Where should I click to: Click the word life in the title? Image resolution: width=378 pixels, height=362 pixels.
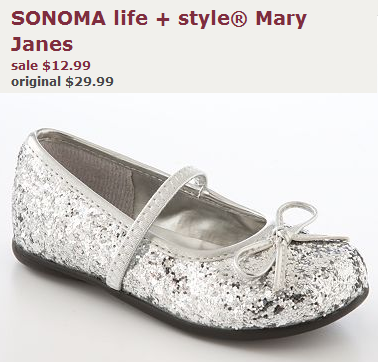(130, 19)
